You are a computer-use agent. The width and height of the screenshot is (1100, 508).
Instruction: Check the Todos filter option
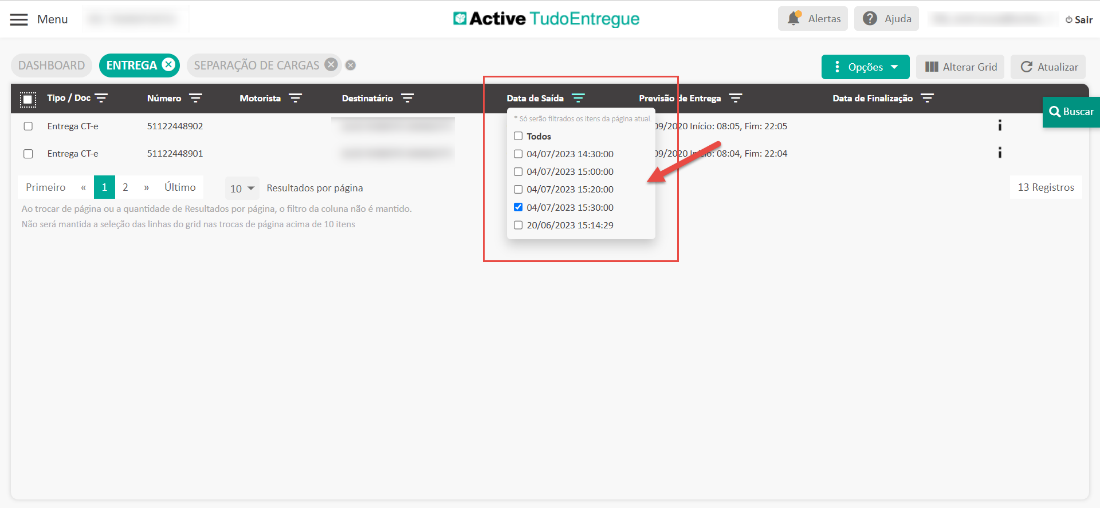[518, 136]
